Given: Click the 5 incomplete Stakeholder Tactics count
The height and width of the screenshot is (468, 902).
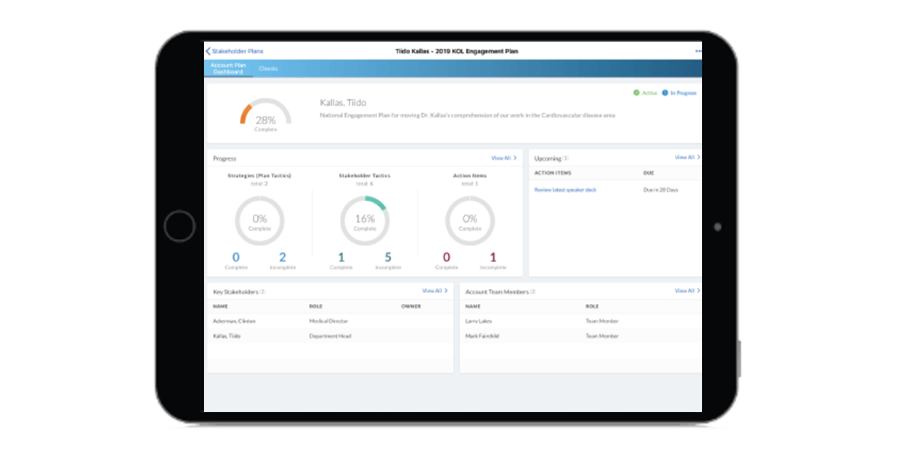Looking at the screenshot, I should pyautogui.click(x=388, y=257).
